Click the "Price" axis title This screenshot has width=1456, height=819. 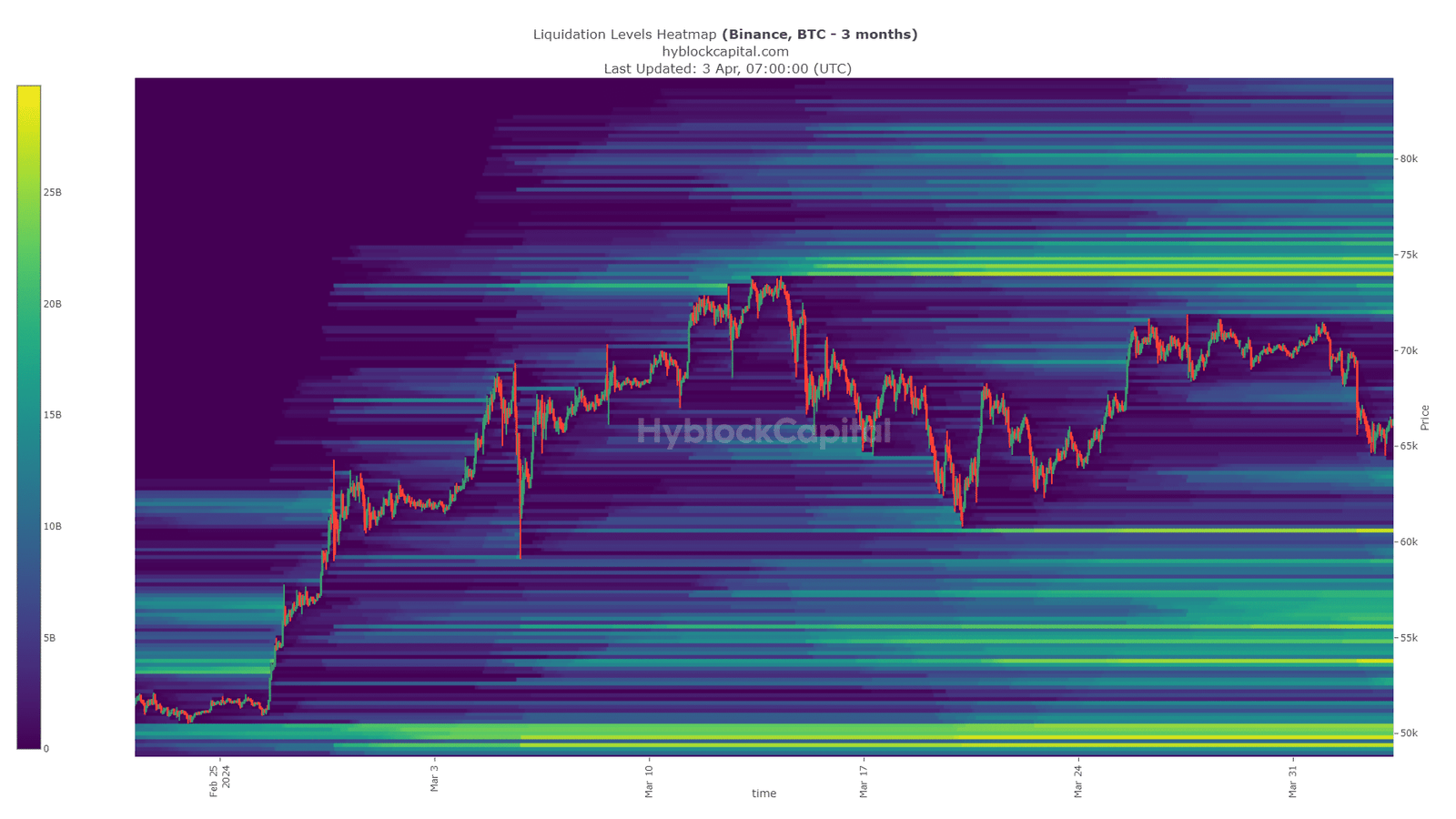click(1425, 418)
